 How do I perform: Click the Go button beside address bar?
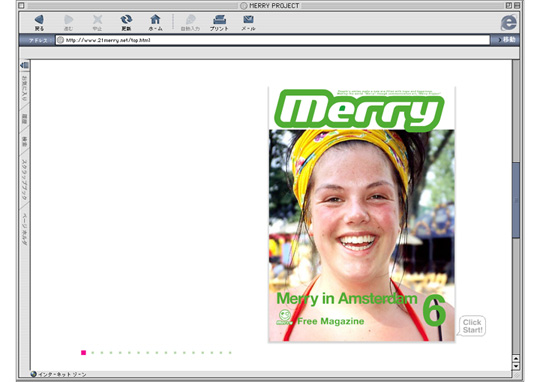(x=506, y=40)
